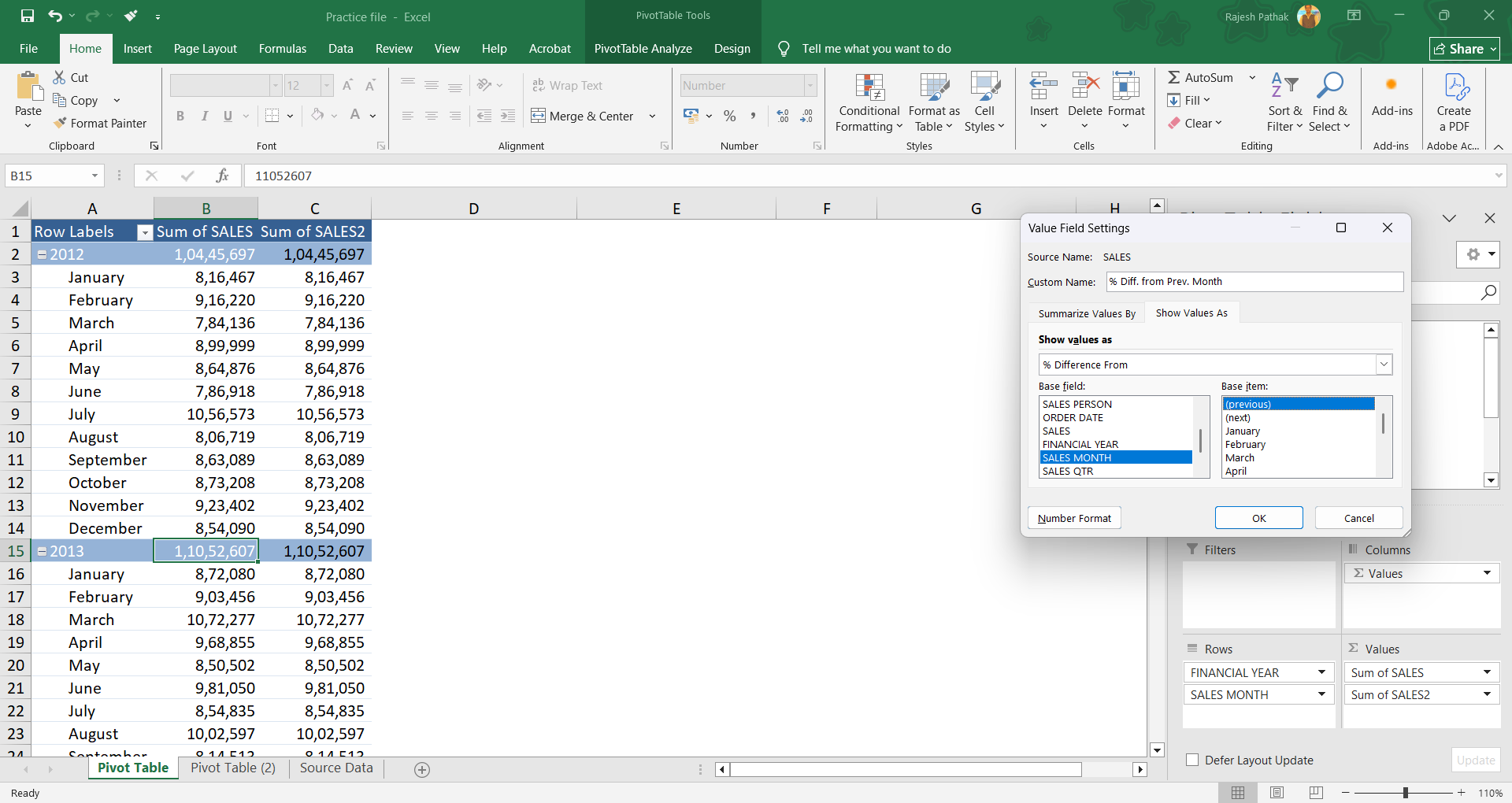Click the Conditional Formatting icon
Image resolution: width=1512 pixels, height=803 pixels.
click(869, 87)
